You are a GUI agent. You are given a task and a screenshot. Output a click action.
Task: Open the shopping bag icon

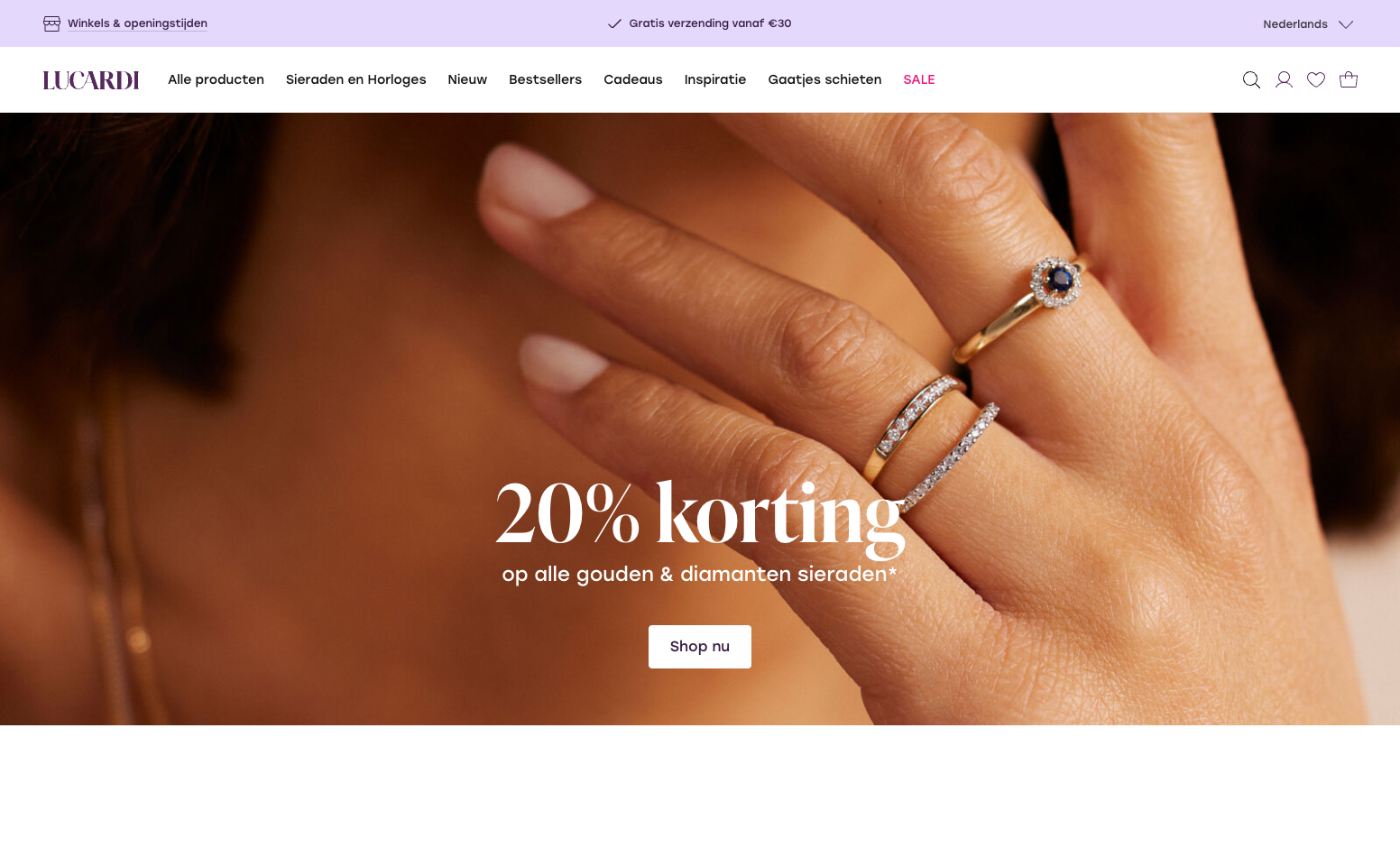[x=1349, y=79]
